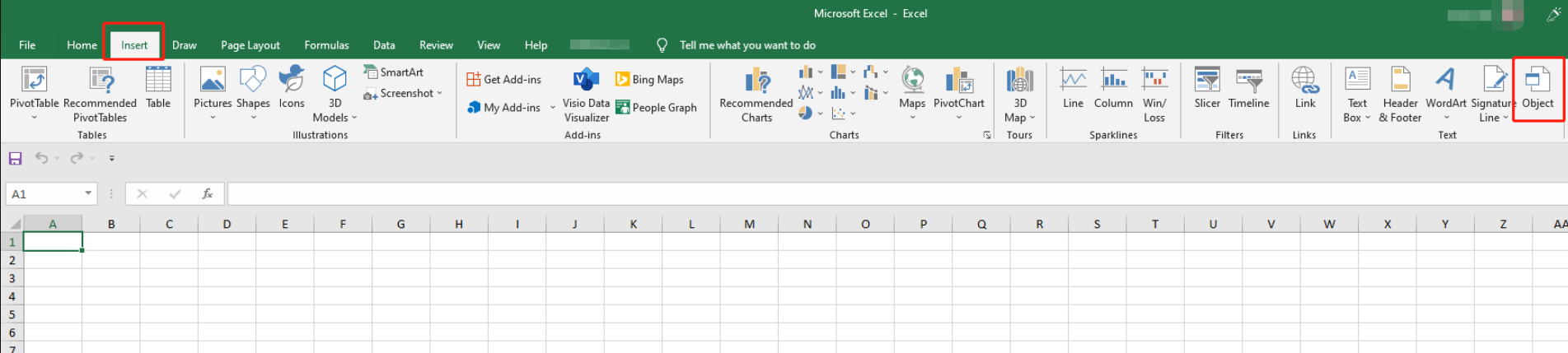Open the Formulas tab

pyautogui.click(x=326, y=45)
